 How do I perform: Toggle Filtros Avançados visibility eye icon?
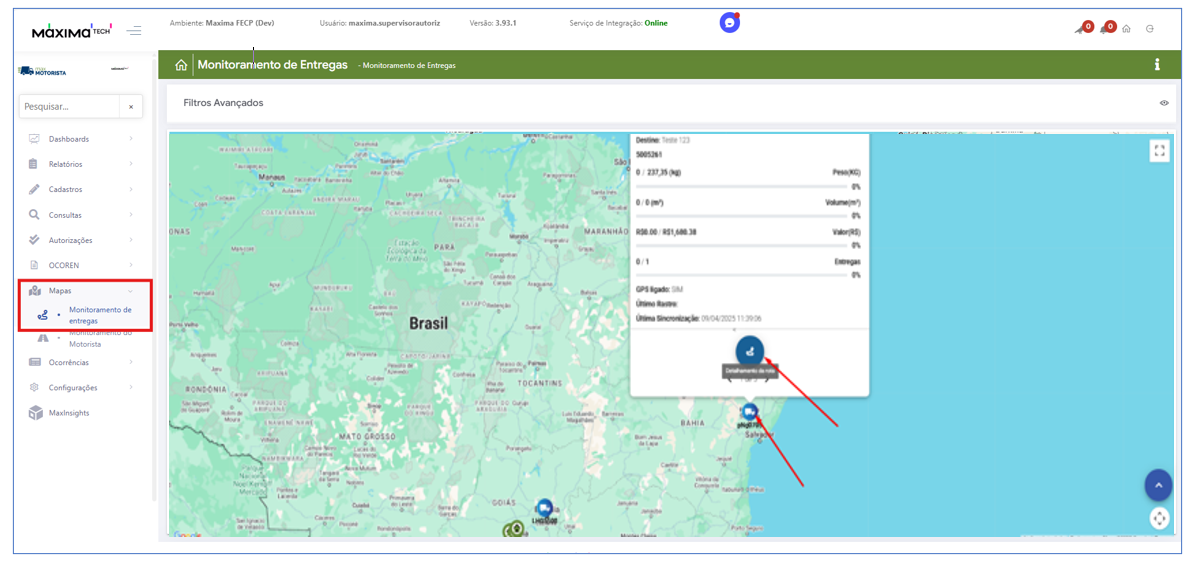pyautogui.click(x=1164, y=103)
